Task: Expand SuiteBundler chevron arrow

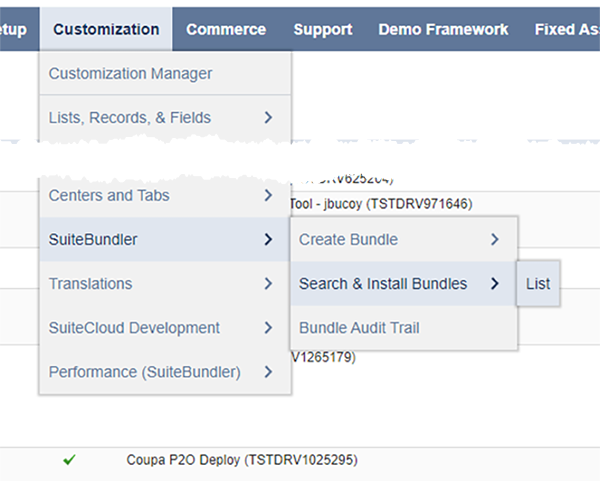Action: [269, 240]
